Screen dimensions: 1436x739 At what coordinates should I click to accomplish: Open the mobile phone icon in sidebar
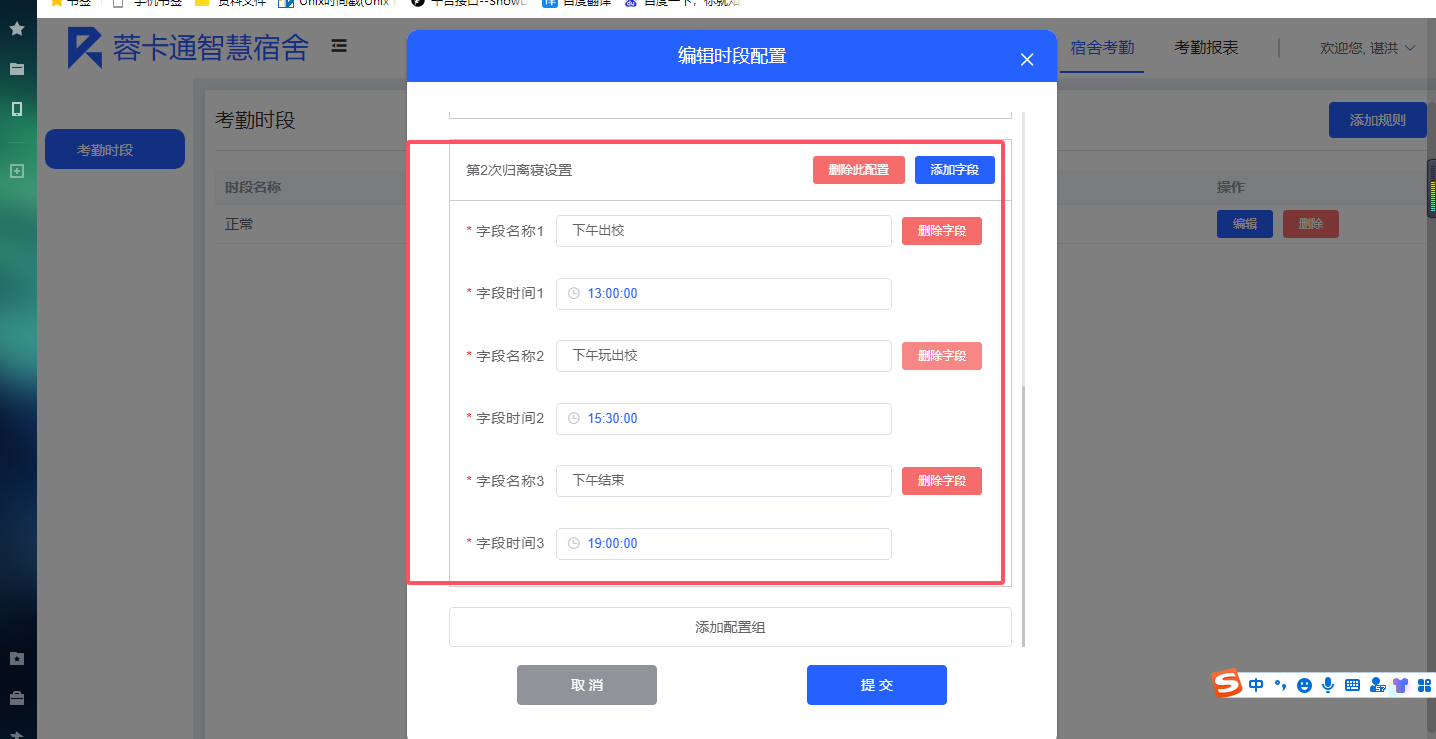(17, 109)
